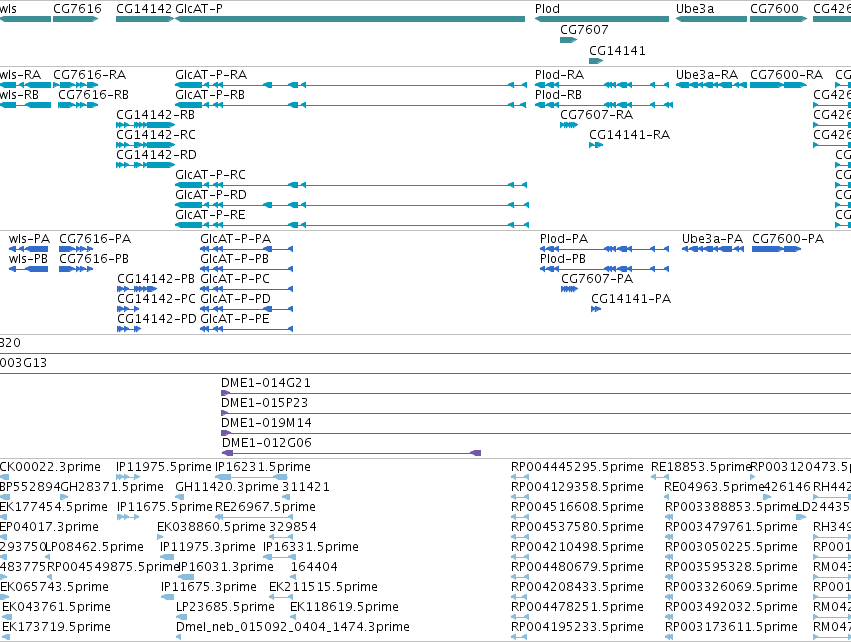Select protein GlcAT-P-PC

tap(246, 289)
